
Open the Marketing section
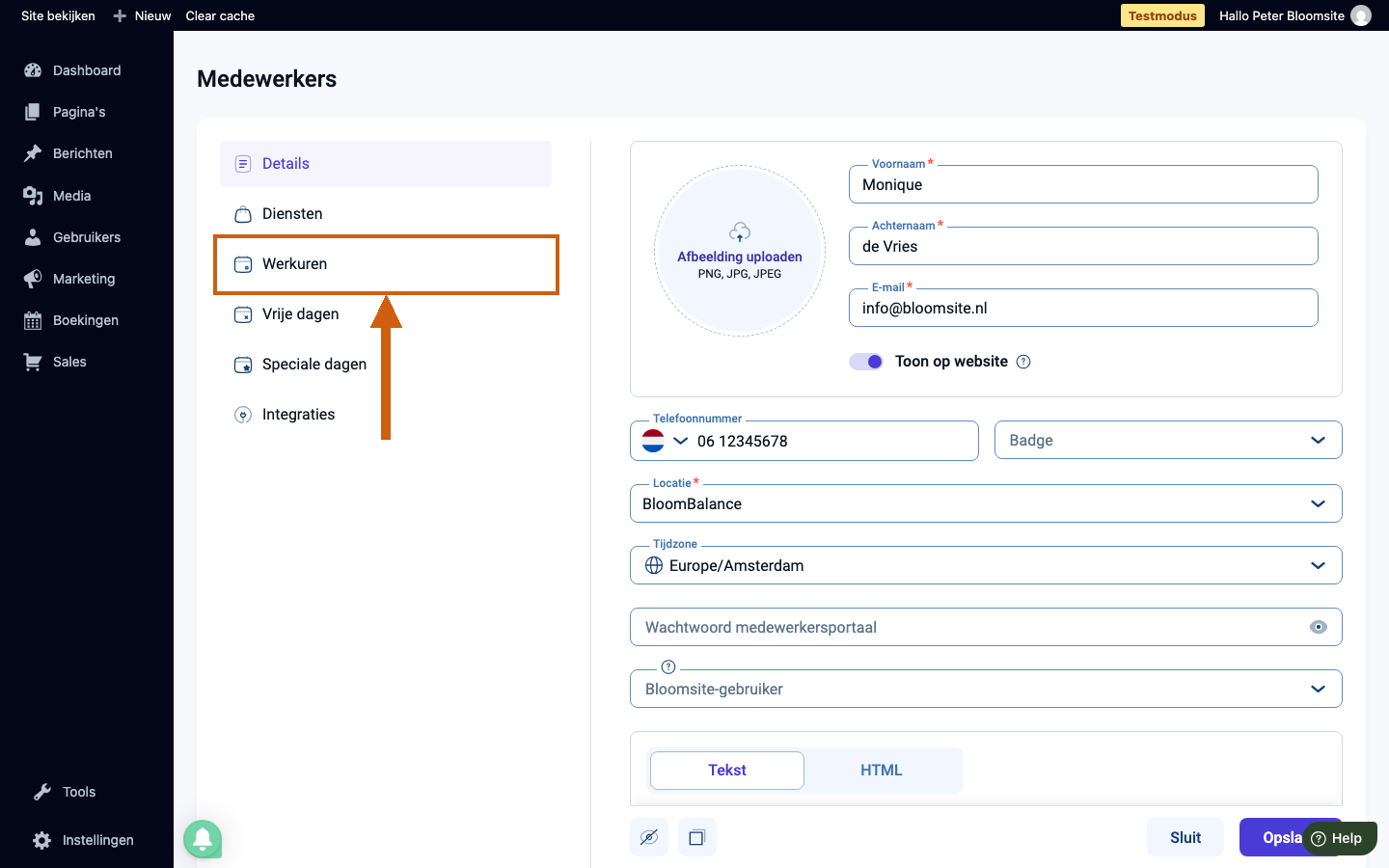(x=83, y=279)
